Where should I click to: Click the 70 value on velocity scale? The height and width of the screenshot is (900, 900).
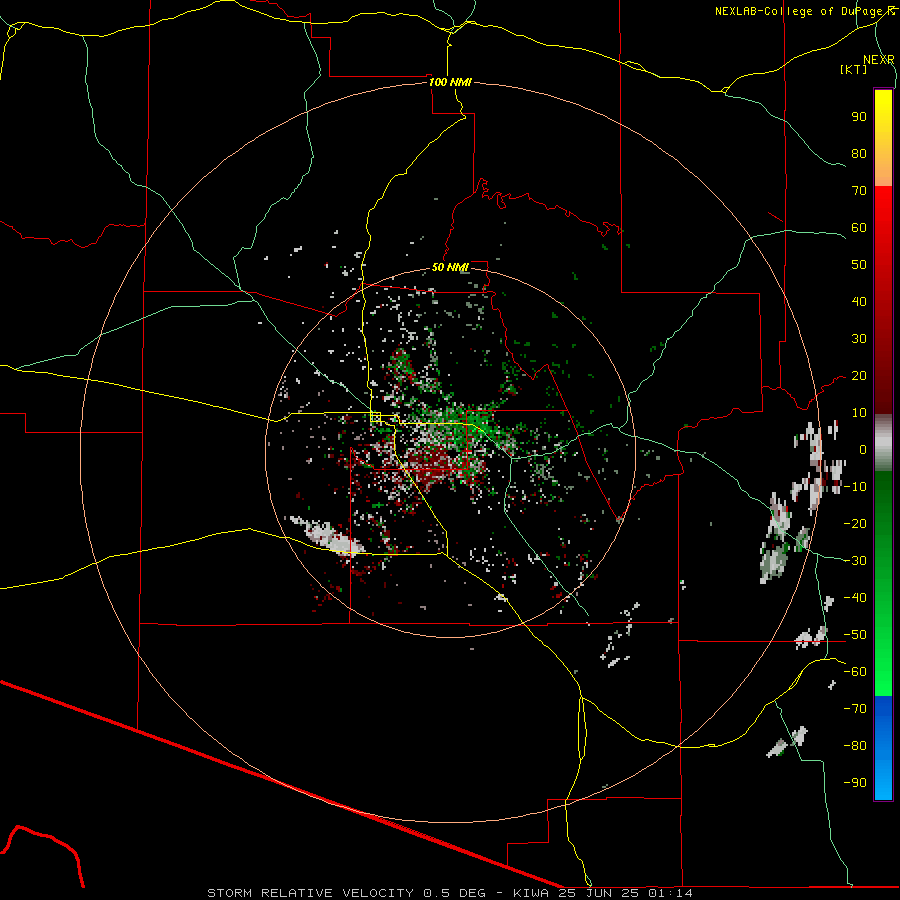click(x=859, y=191)
